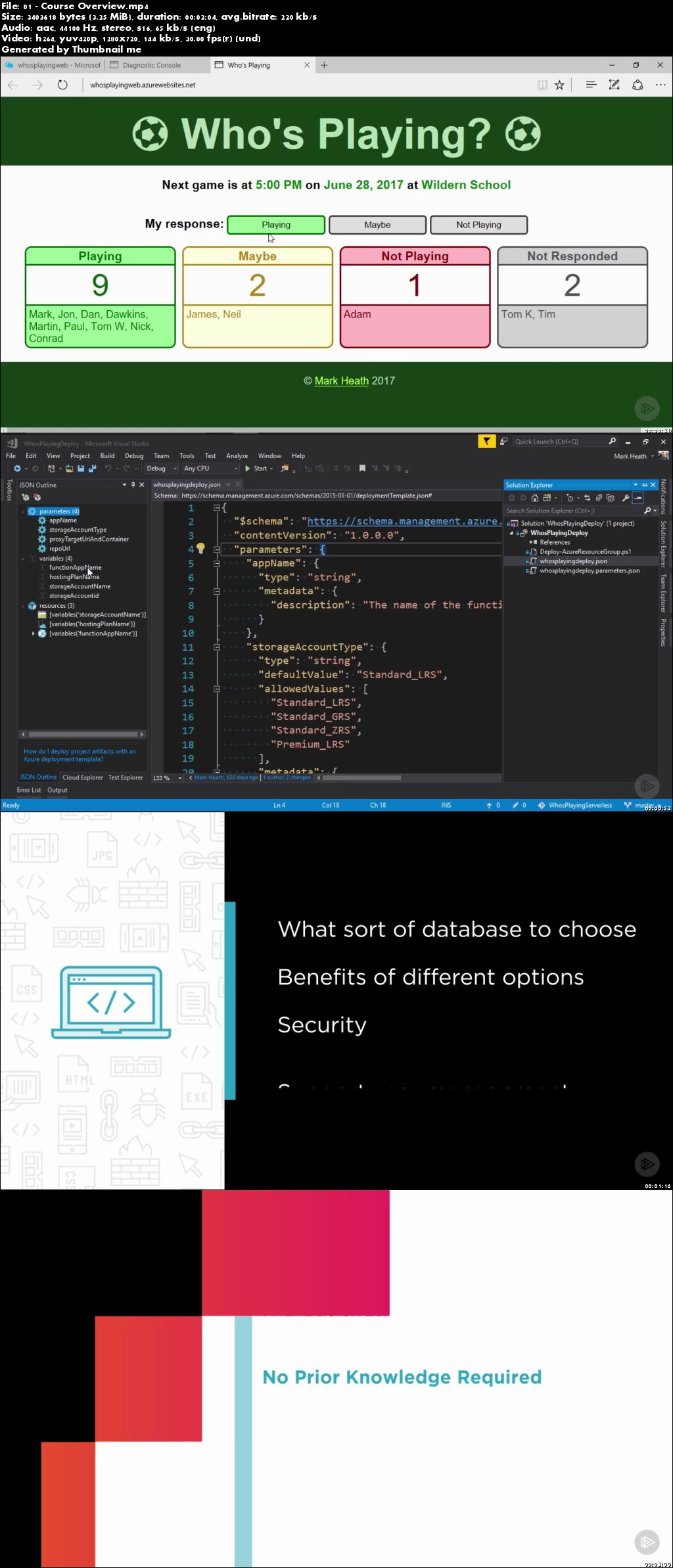Select storageAccountType in JSON Outline

tap(78, 530)
